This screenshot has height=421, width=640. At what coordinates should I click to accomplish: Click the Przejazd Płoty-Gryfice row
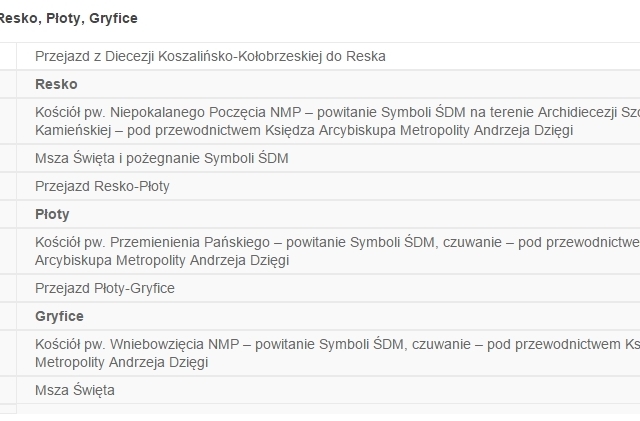point(328,288)
